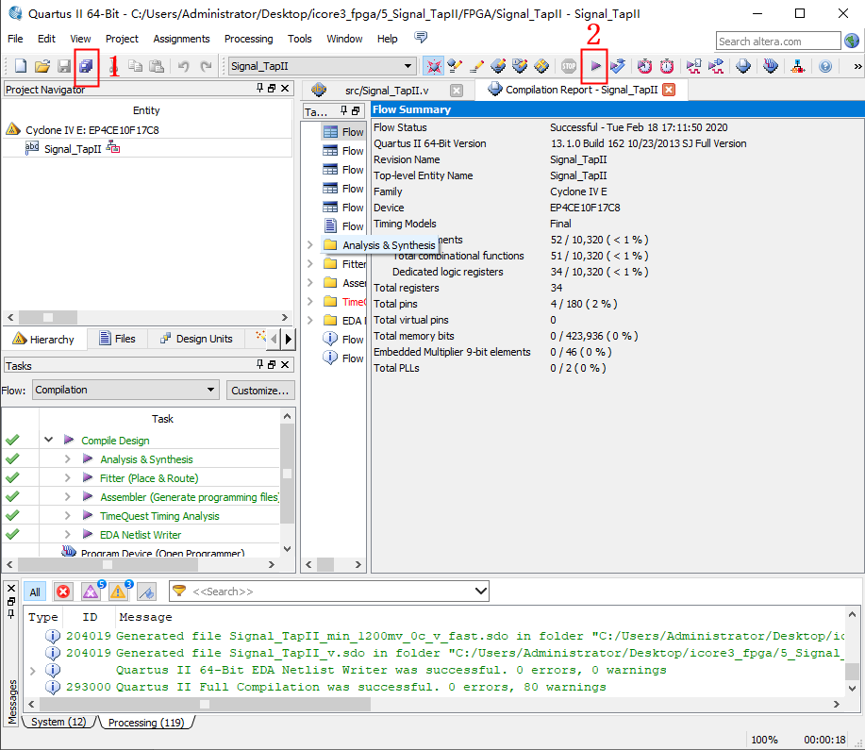Expand the Fitter (Place & Route) task
The image size is (865, 750).
pos(67,478)
